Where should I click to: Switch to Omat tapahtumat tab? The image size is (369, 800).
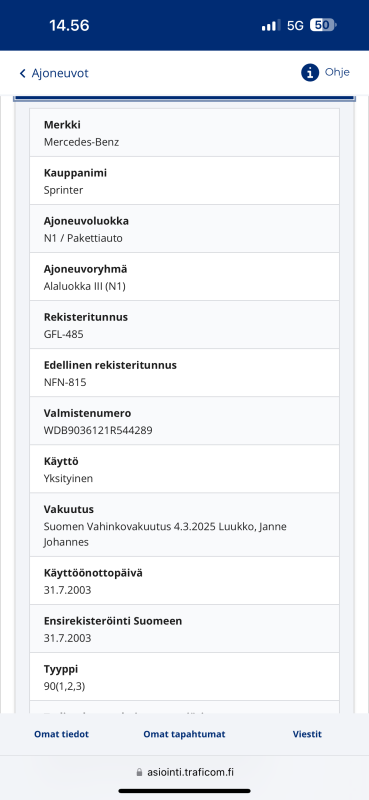184,734
